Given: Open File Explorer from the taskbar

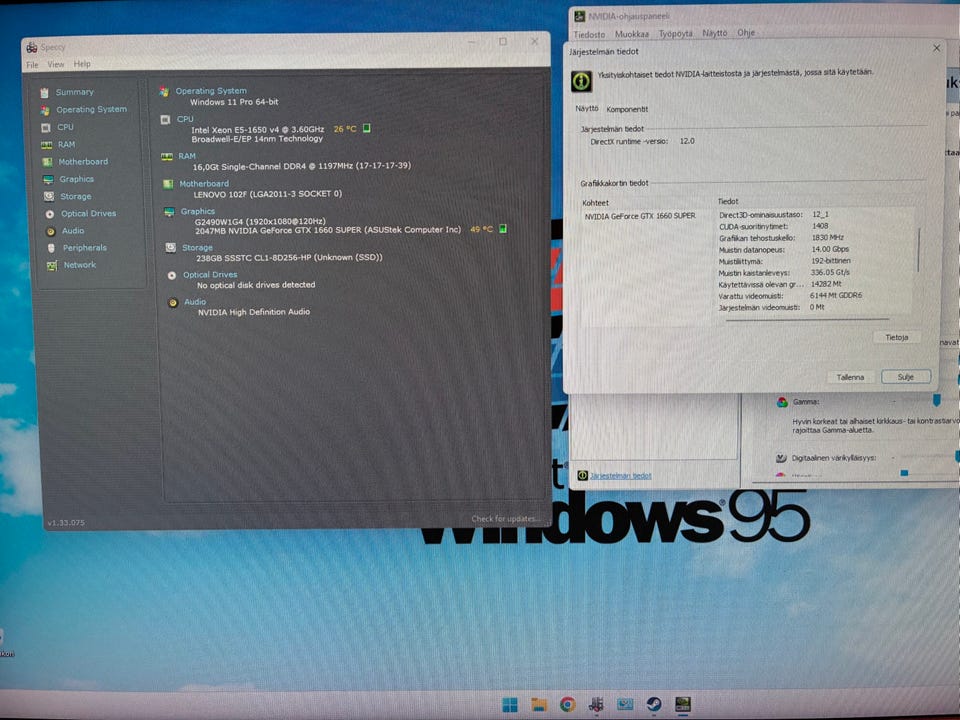Looking at the screenshot, I should tap(539, 705).
